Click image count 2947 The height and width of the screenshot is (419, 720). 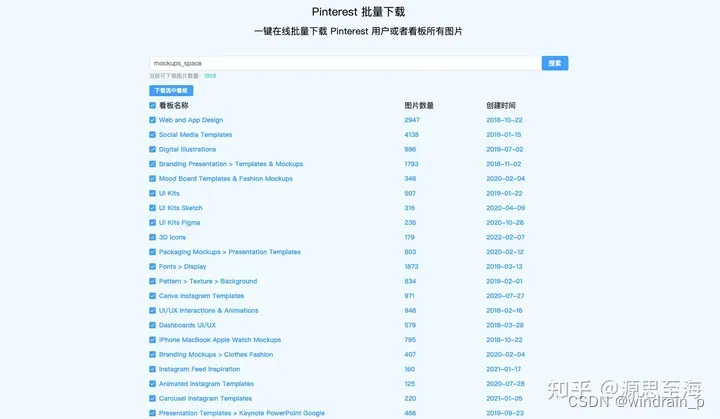[412, 120]
